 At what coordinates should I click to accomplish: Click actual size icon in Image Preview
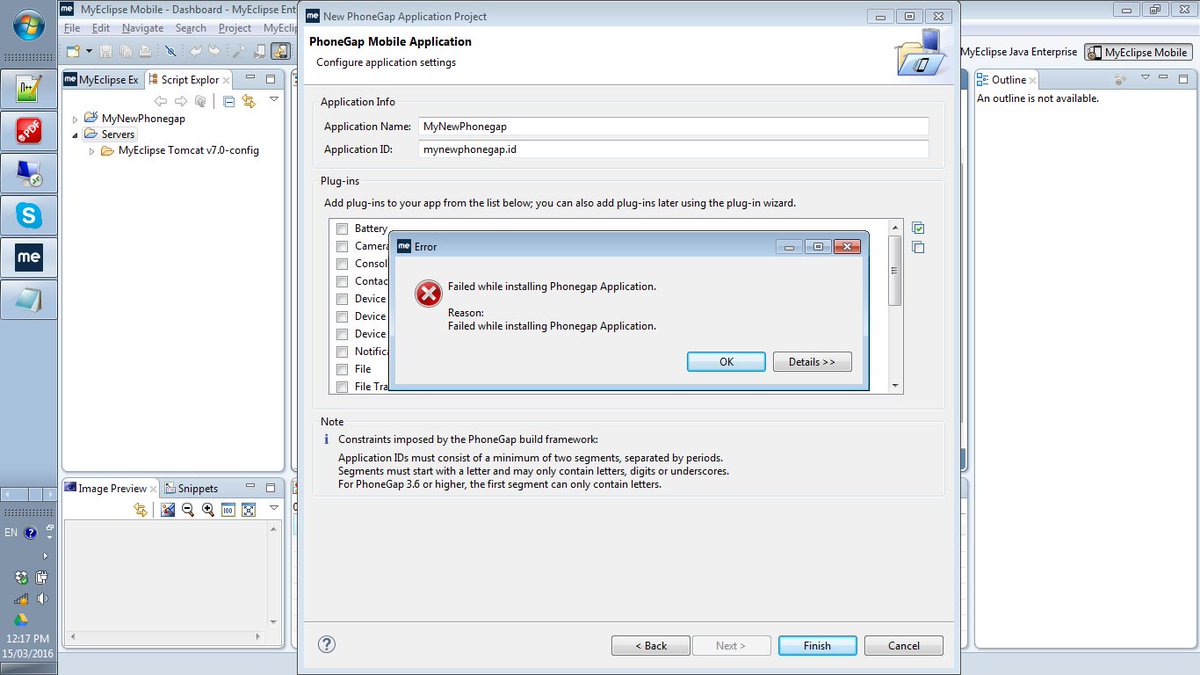coord(227,510)
